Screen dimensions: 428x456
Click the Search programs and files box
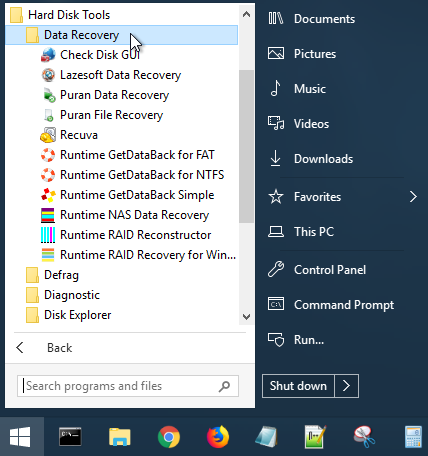pos(128,386)
